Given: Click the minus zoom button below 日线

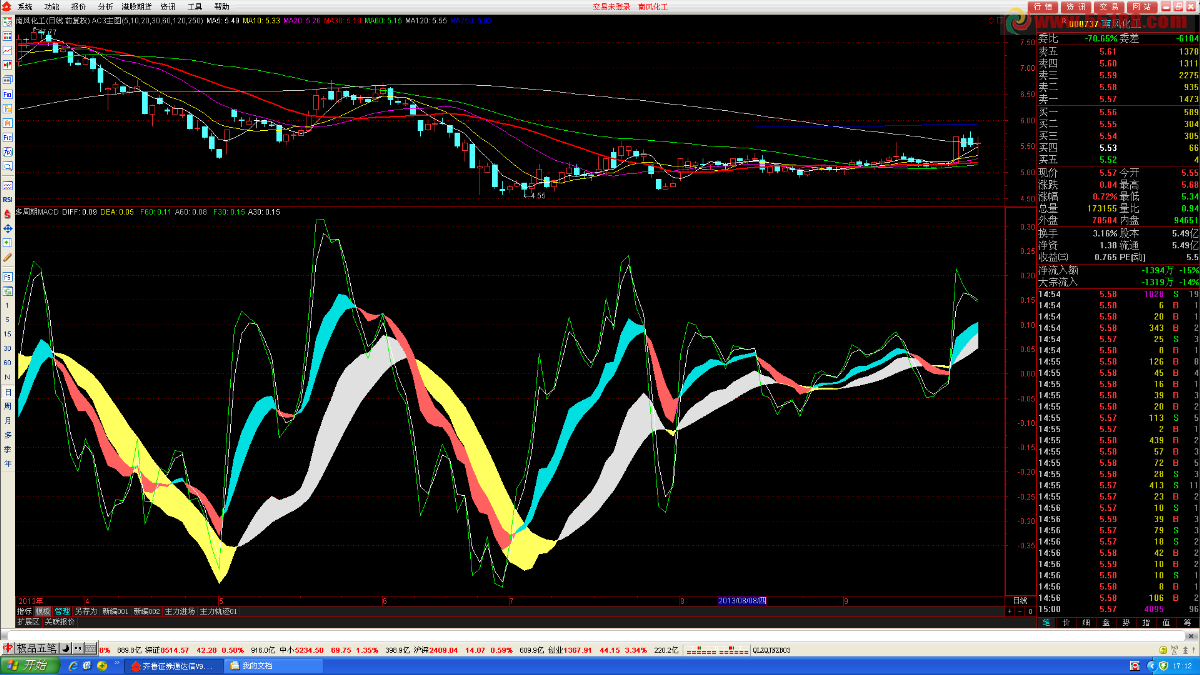Looking at the screenshot, I should (1019, 611).
